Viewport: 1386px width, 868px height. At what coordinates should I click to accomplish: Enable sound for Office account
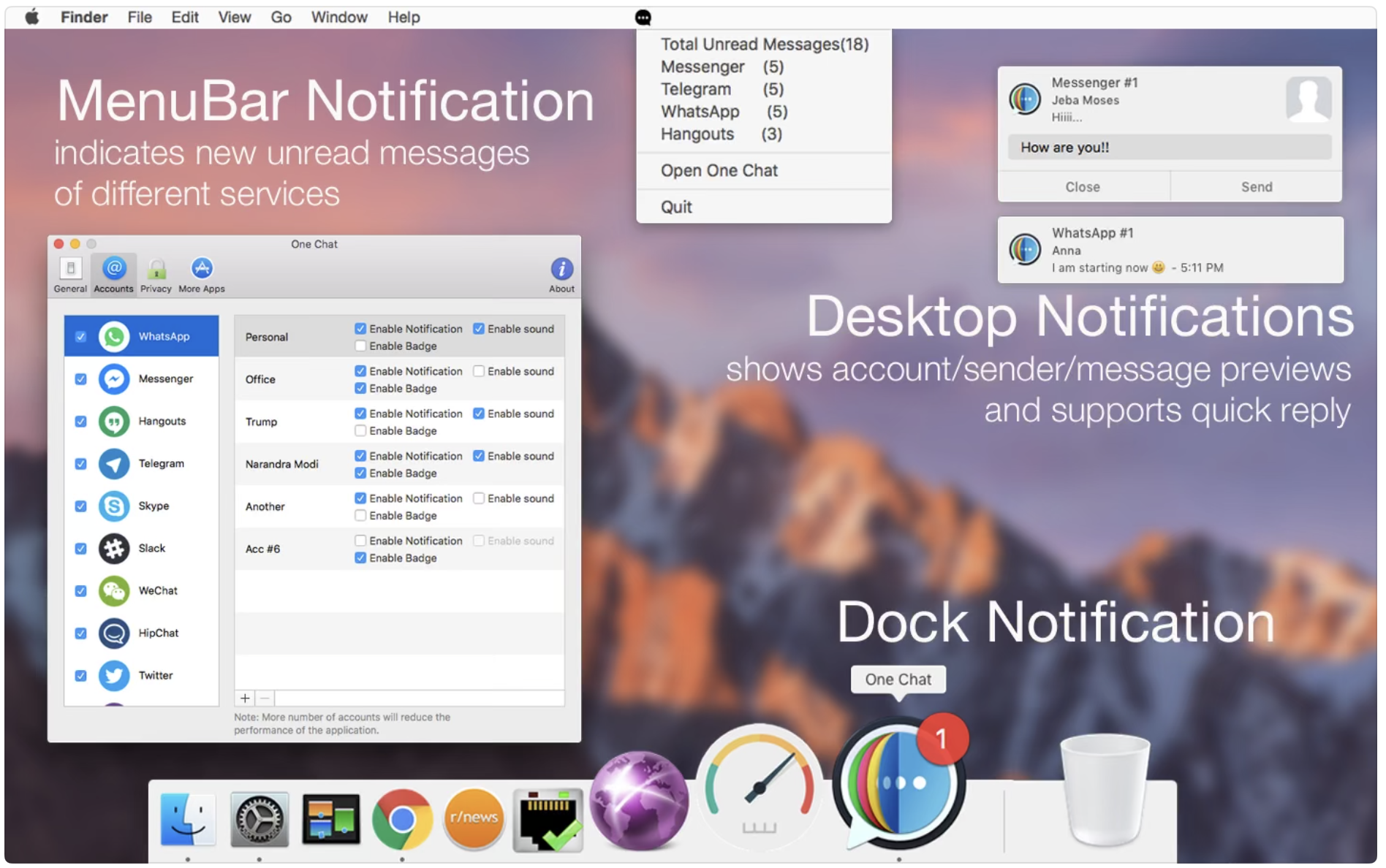point(479,371)
